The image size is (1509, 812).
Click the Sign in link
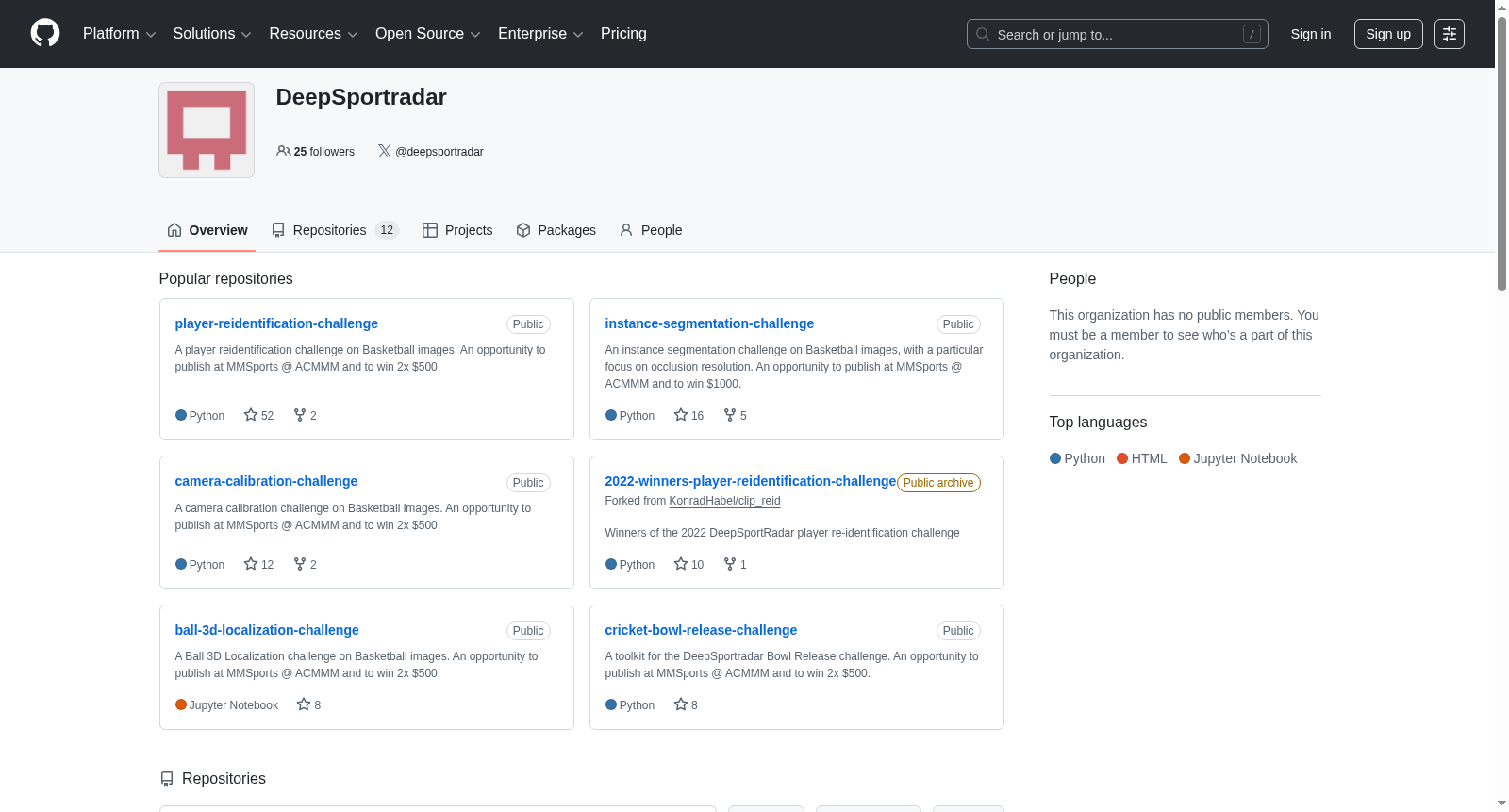click(x=1311, y=34)
